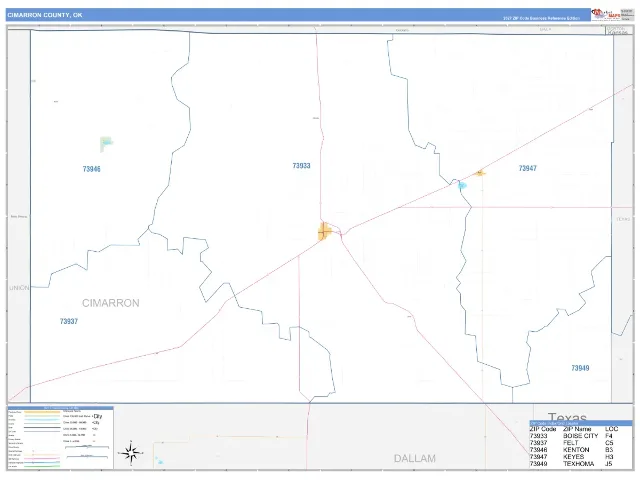Click the "ZIP Code" column header in the index
640x480 pixels.
coord(543,429)
